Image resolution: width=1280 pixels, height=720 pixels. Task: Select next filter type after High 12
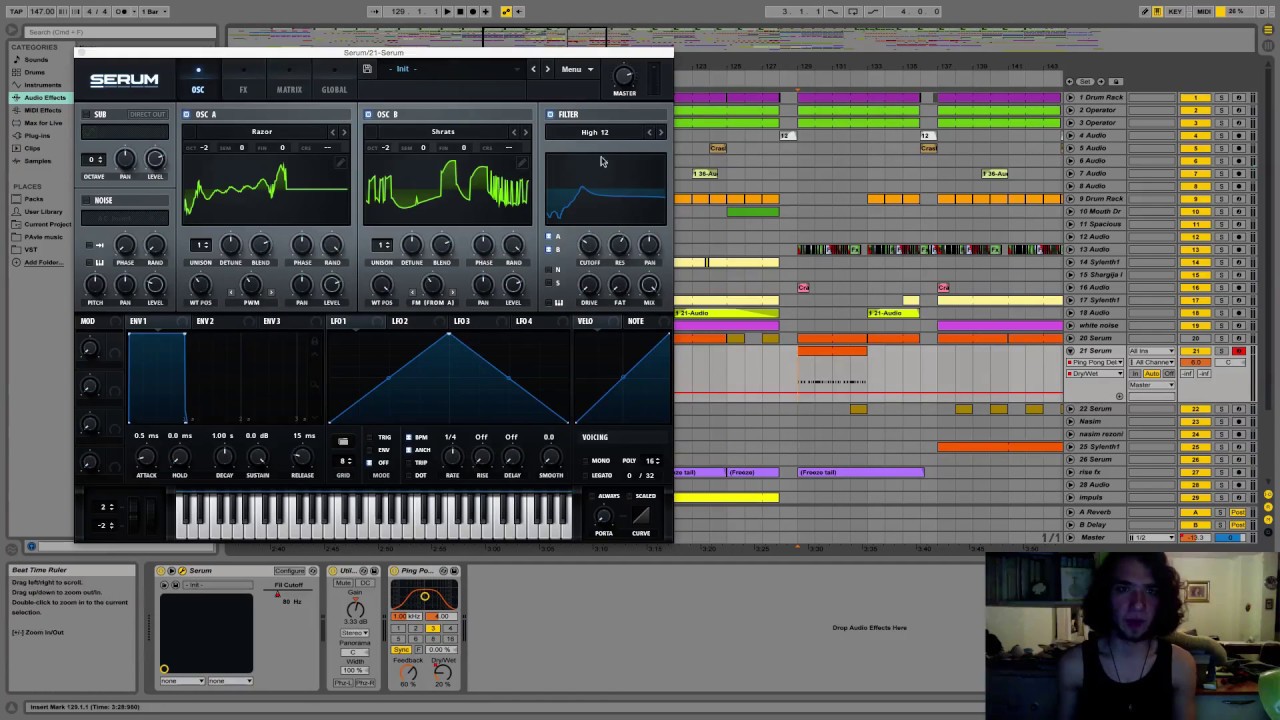click(660, 132)
